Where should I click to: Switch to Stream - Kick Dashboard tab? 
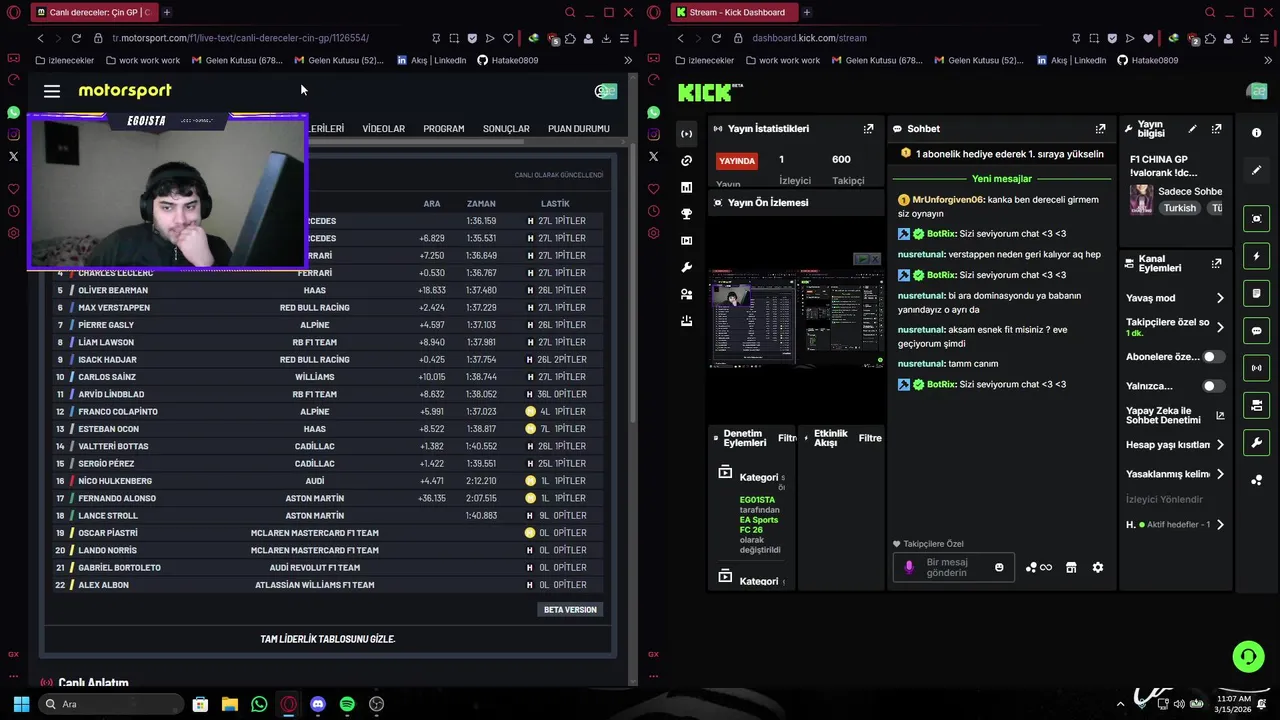(732, 12)
